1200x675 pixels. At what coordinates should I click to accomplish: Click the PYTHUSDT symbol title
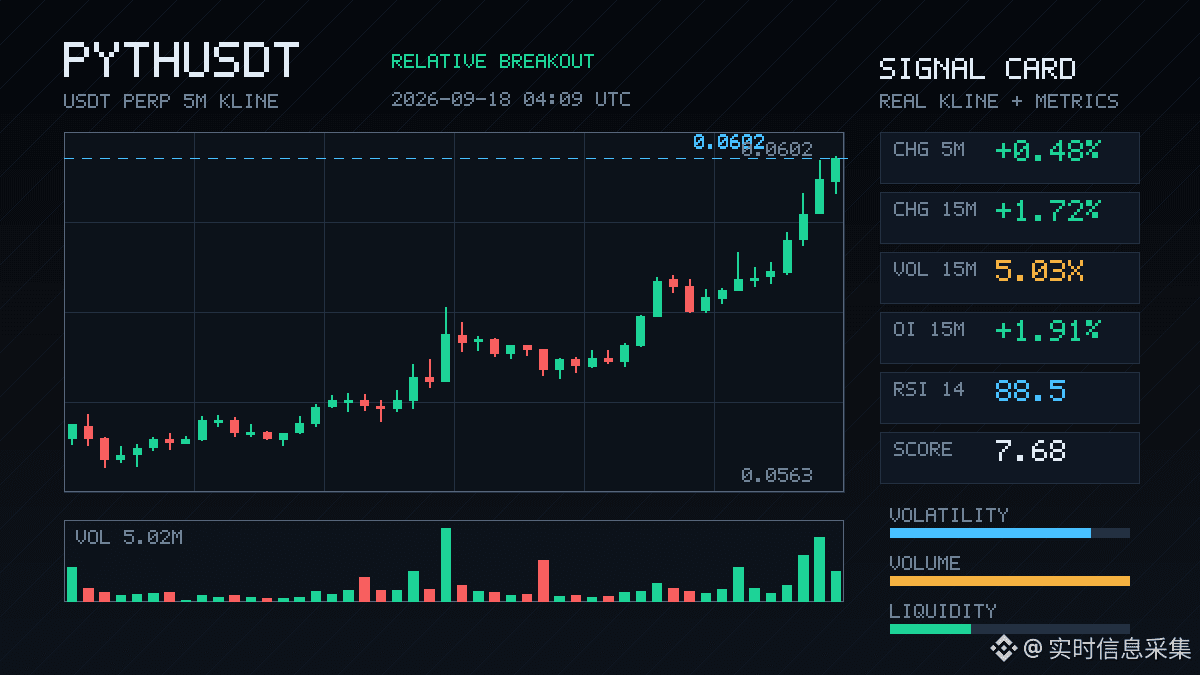(181, 60)
